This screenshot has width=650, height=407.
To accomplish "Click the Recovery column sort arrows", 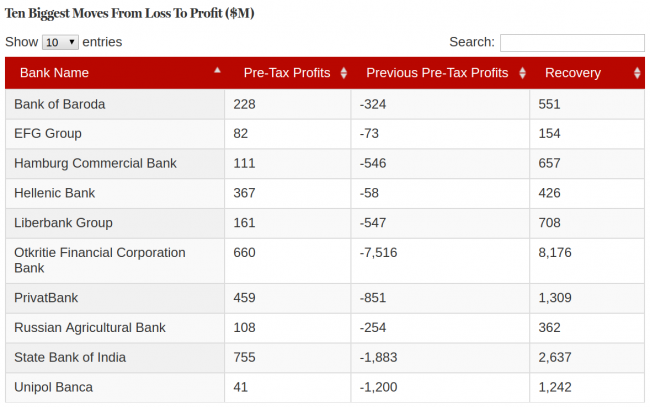I will (637, 73).
